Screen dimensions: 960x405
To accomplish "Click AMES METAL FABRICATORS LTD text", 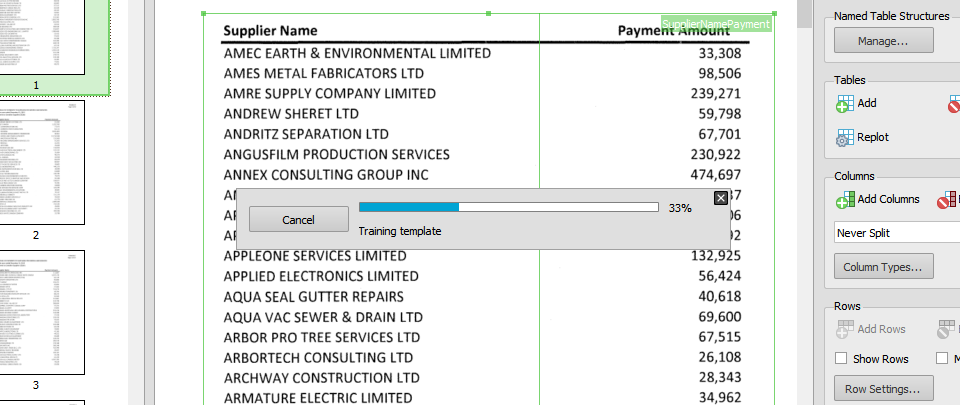I will pyautogui.click(x=324, y=73).
